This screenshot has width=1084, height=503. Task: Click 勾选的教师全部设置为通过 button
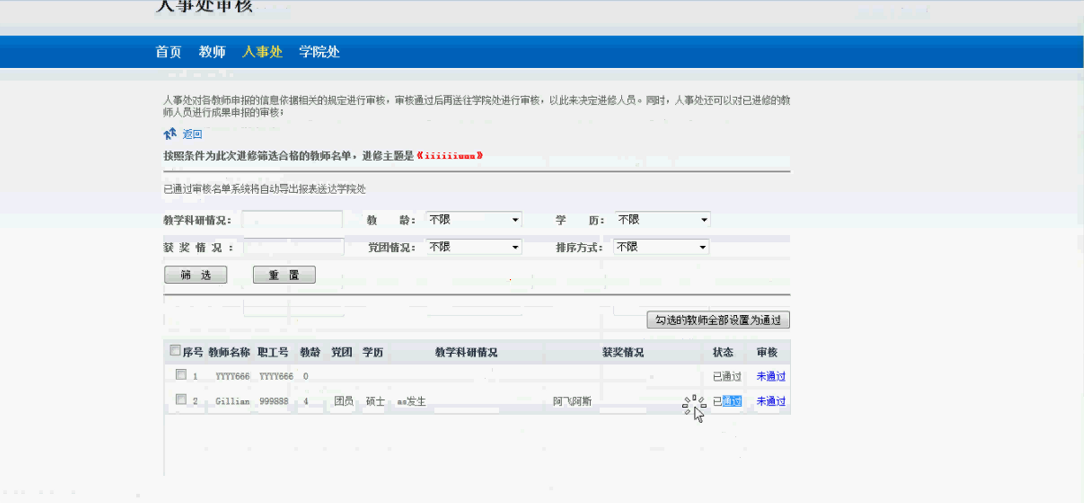[718, 320]
